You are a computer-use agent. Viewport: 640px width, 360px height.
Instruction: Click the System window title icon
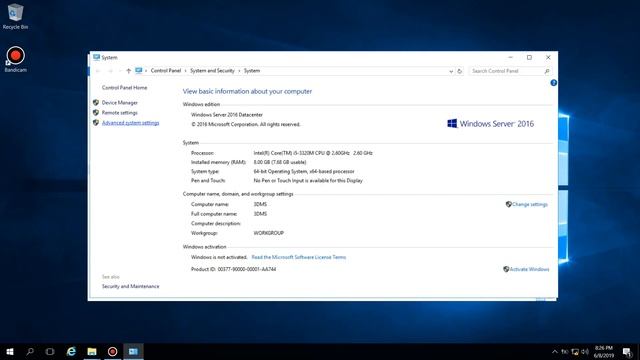(96, 58)
